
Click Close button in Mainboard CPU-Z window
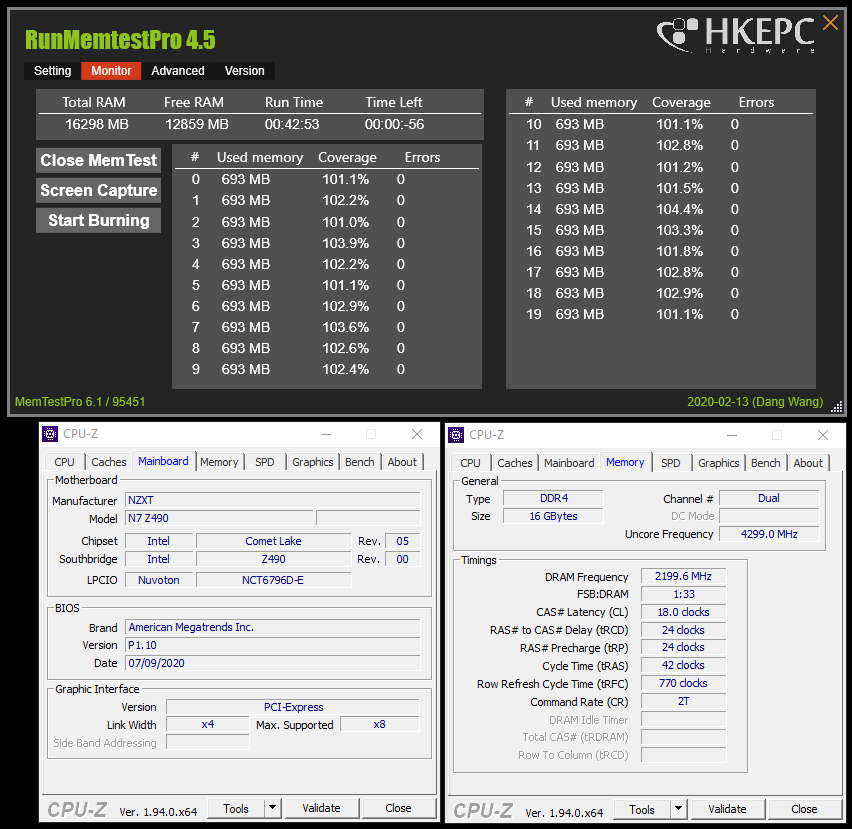pyautogui.click(x=398, y=808)
